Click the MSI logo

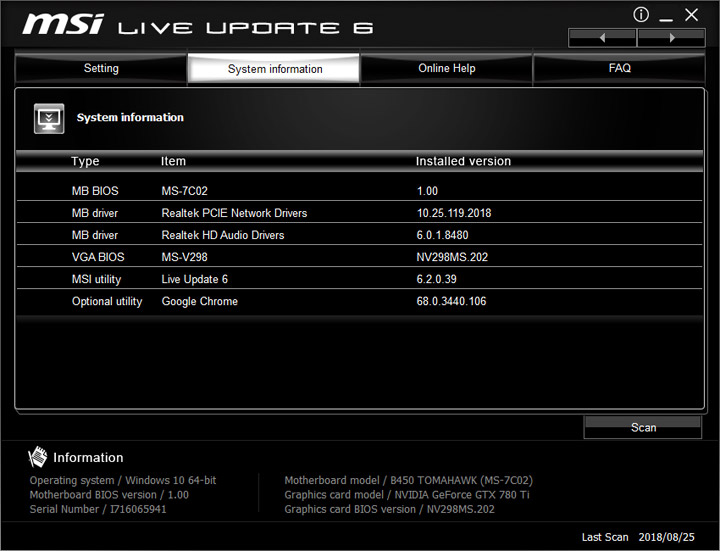pyautogui.click(x=63, y=24)
